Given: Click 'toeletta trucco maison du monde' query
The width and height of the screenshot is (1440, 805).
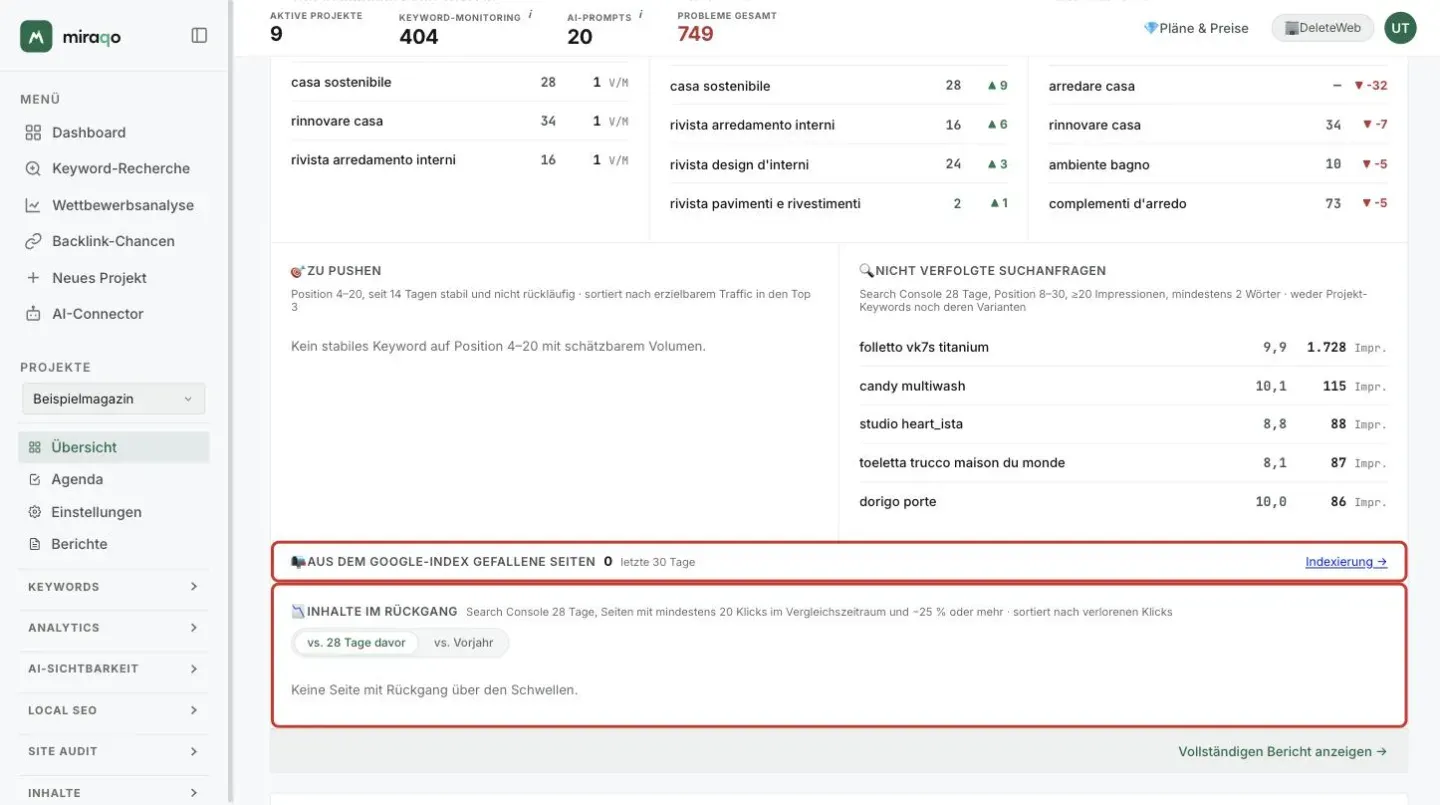Looking at the screenshot, I should click(x=962, y=463).
